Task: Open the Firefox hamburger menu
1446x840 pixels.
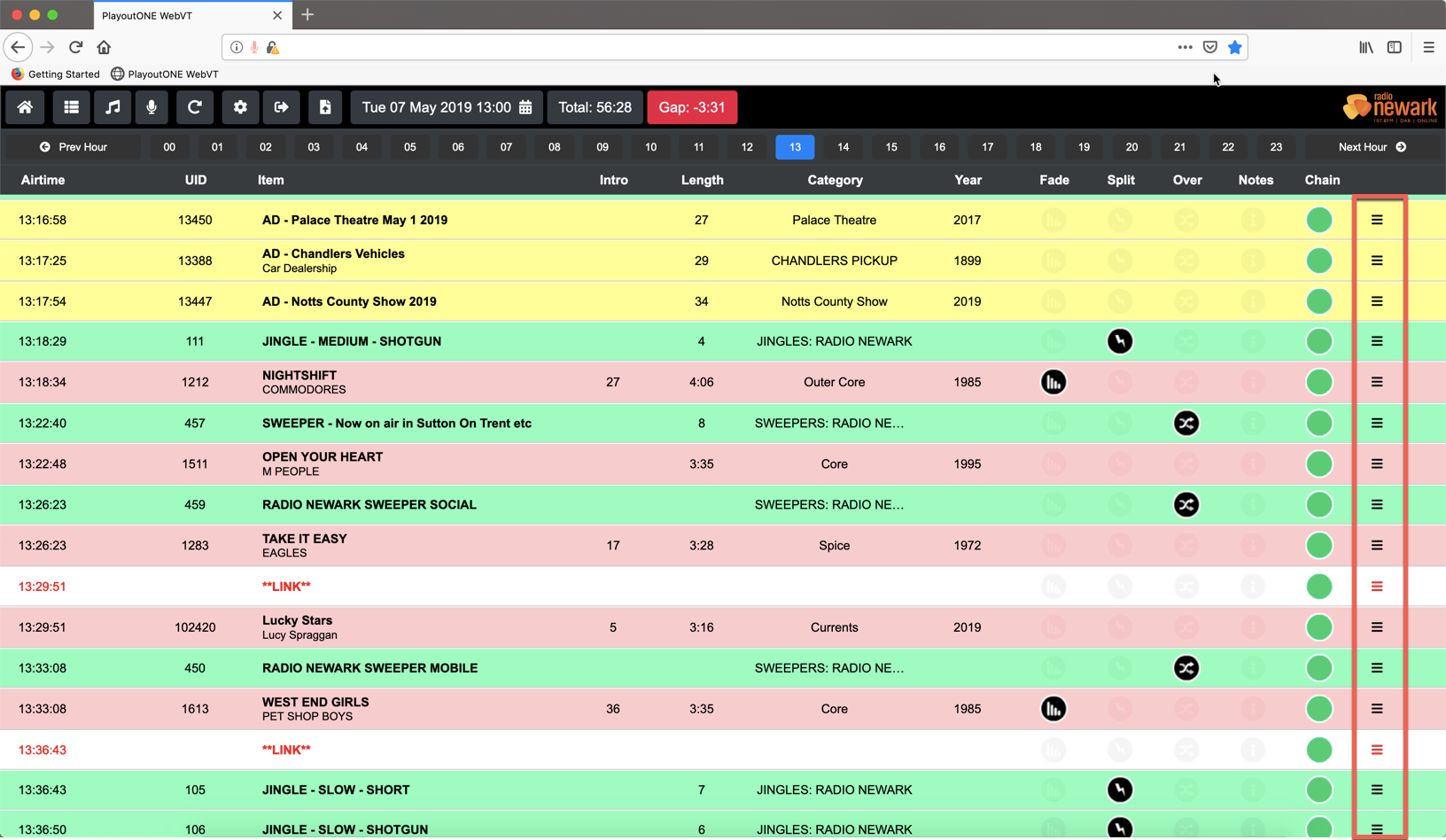Action: pyautogui.click(x=1428, y=47)
